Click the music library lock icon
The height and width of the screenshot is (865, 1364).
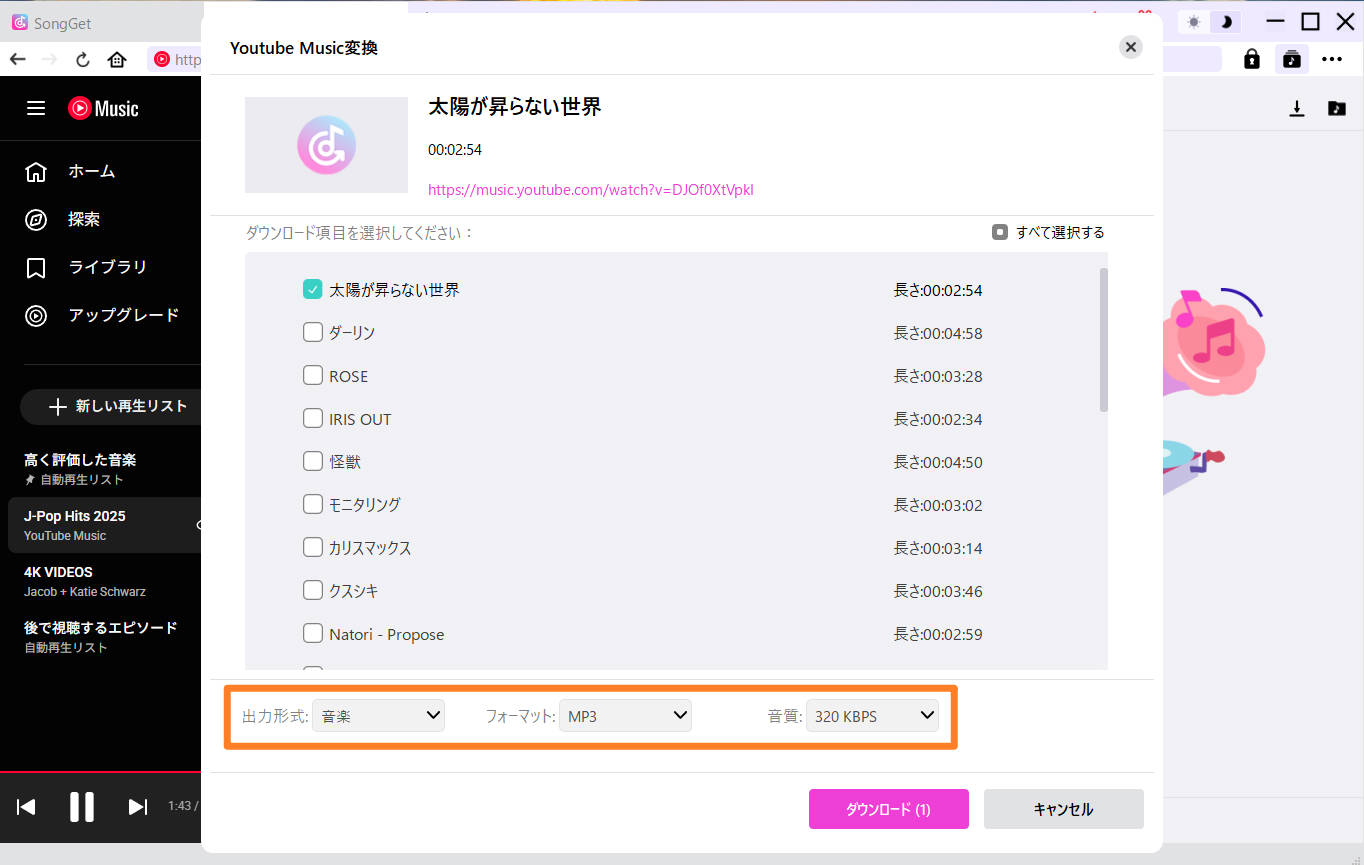click(1251, 59)
